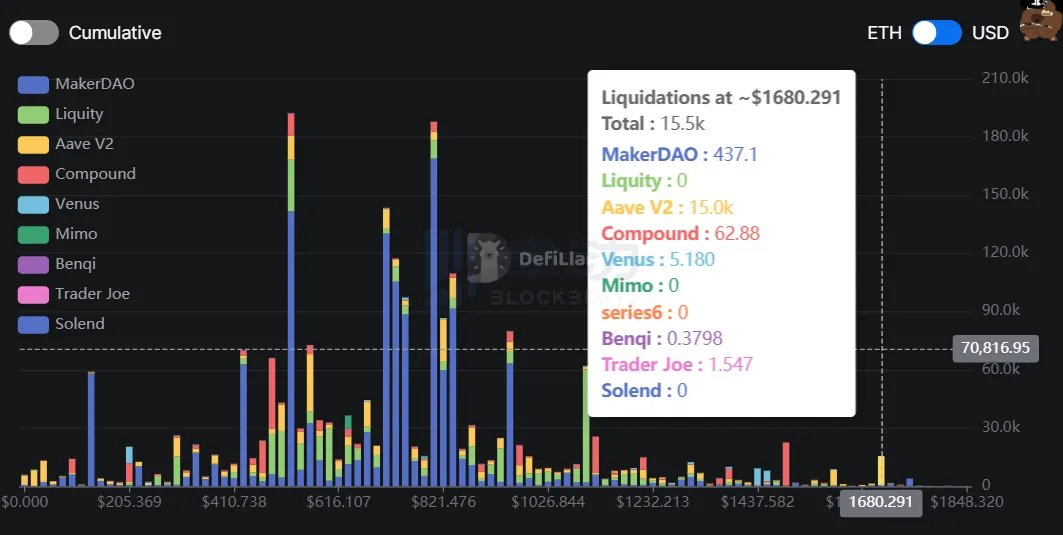The height and width of the screenshot is (535, 1063).
Task: Click the 'Liquidations at ~$1680.291' tooltip title
Action: click(x=721, y=98)
